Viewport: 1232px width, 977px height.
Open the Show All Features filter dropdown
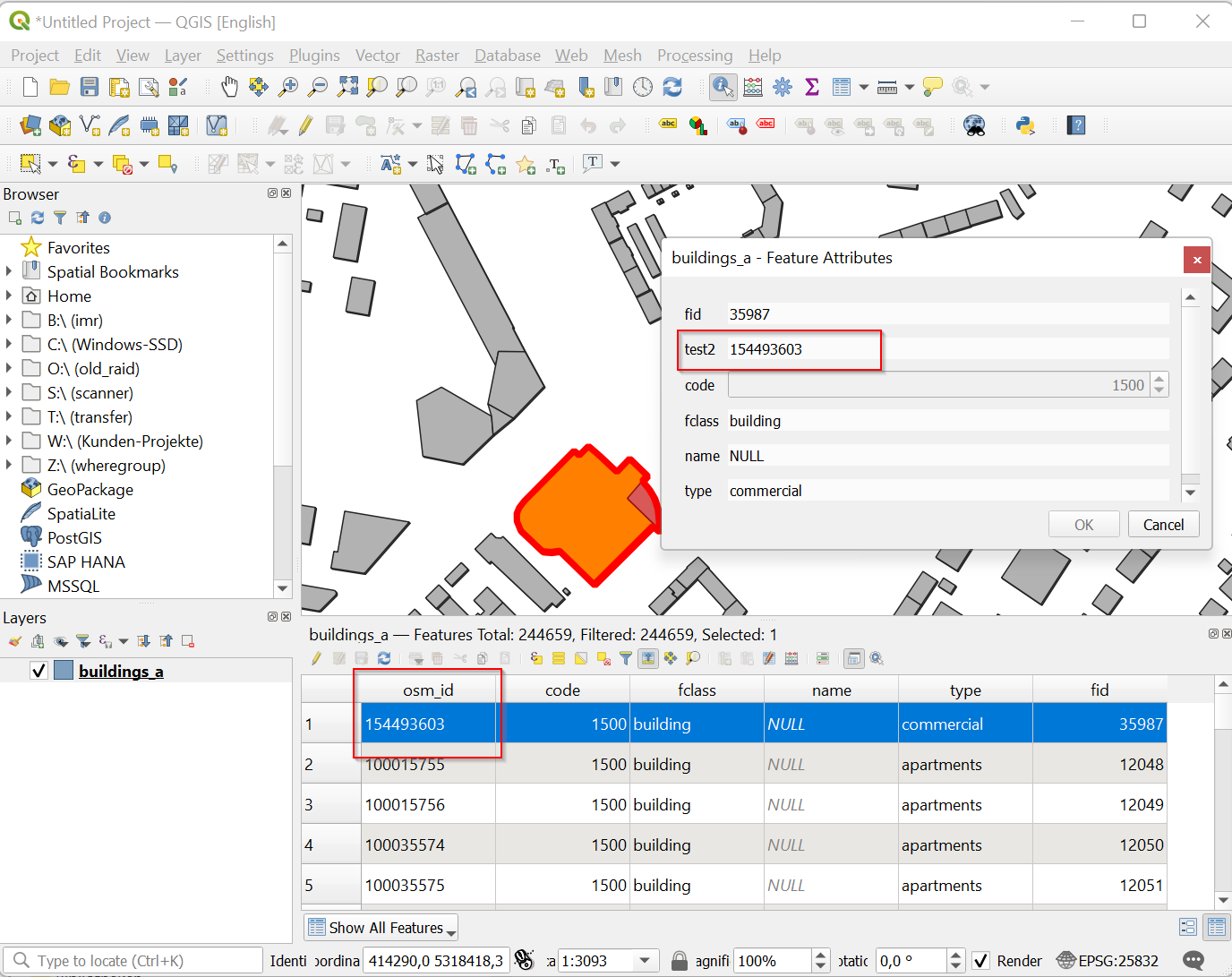[381, 928]
